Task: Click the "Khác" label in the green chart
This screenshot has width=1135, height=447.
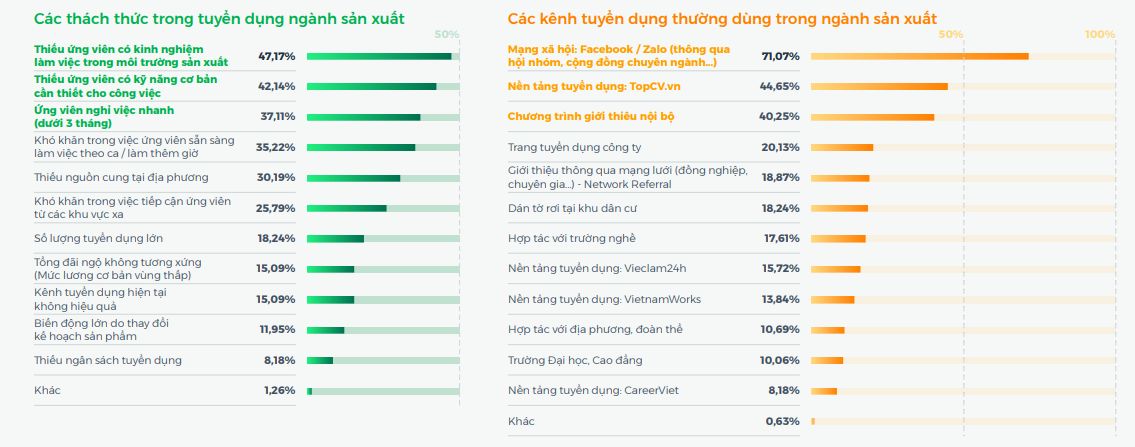Action: pyautogui.click(x=47, y=390)
